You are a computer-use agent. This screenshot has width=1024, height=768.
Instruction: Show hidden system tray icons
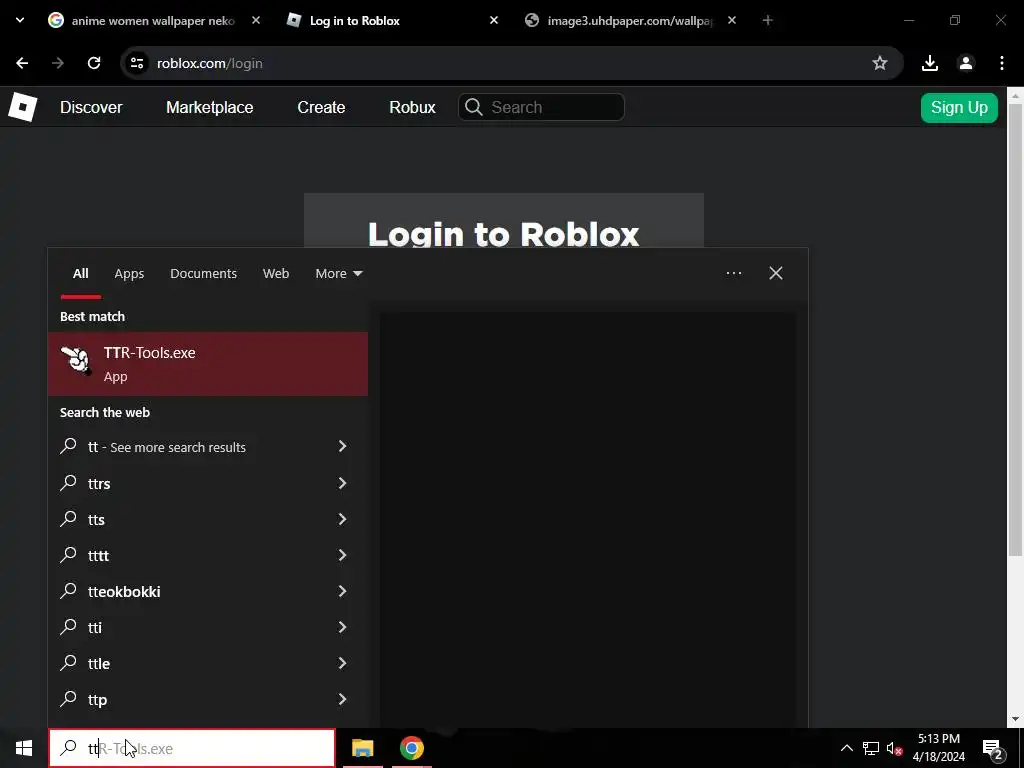[x=846, y=748]
